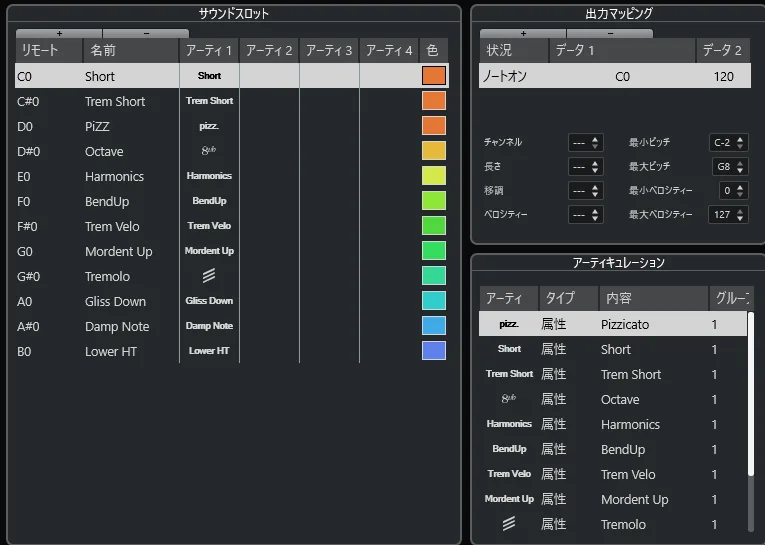Open color swatch for Gliss Down slot
The image size is (765, 545).
434,301
